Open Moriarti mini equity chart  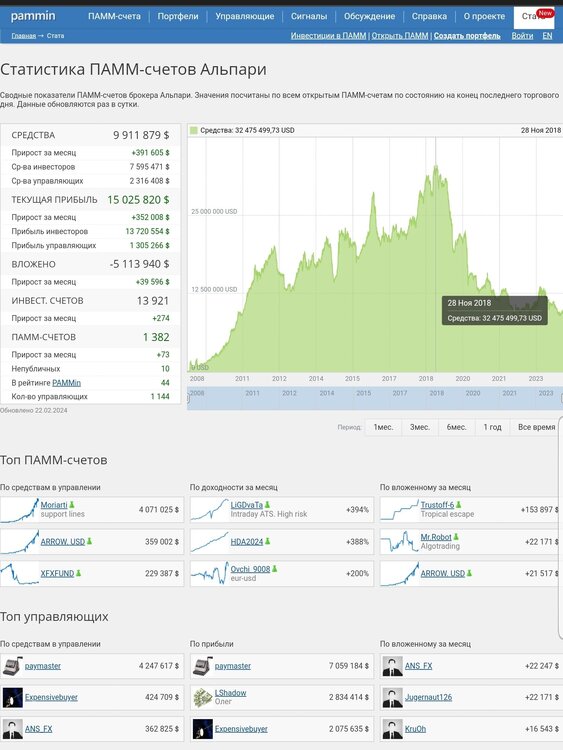(x=20, y=510)
